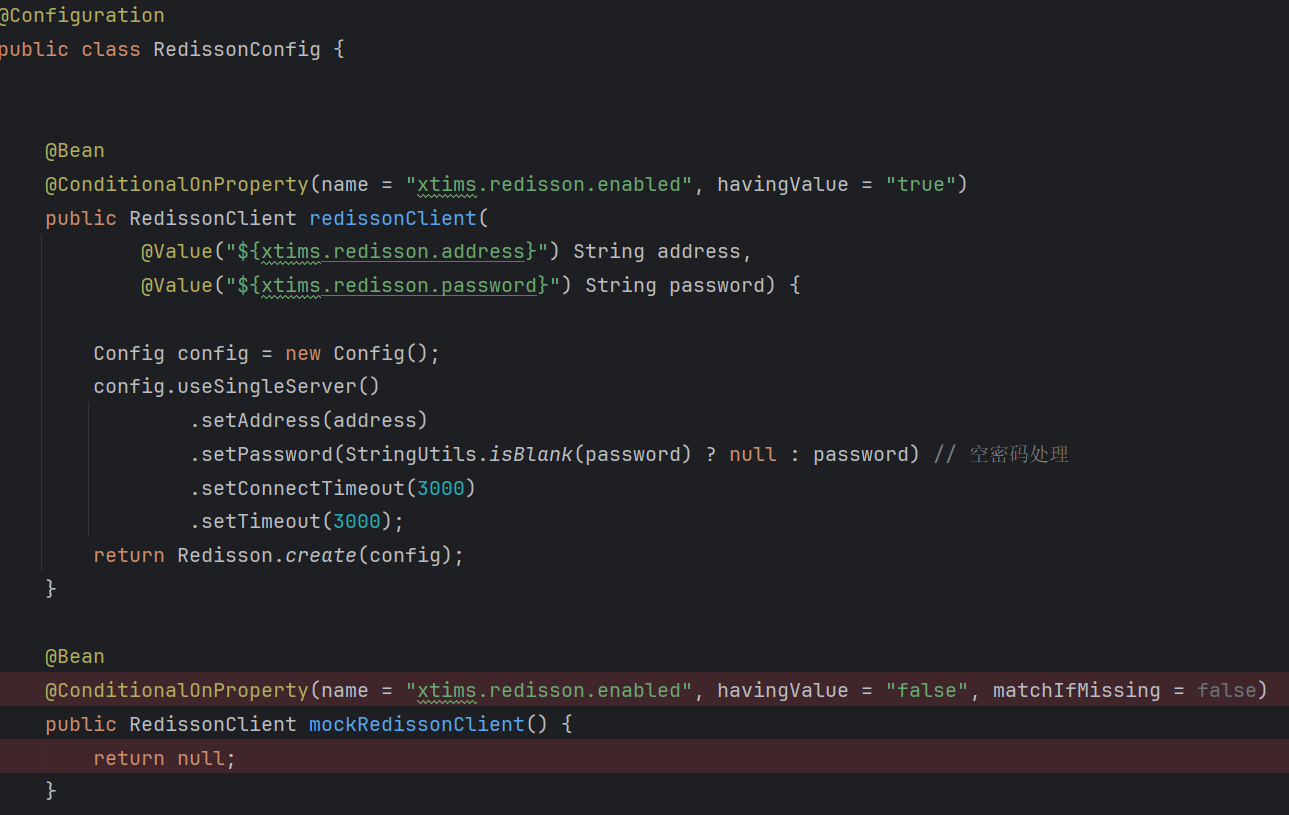The image size is (1289, 815).
Task: Click the havingValue "false" string literal
Action: click(x=925, y=689)
